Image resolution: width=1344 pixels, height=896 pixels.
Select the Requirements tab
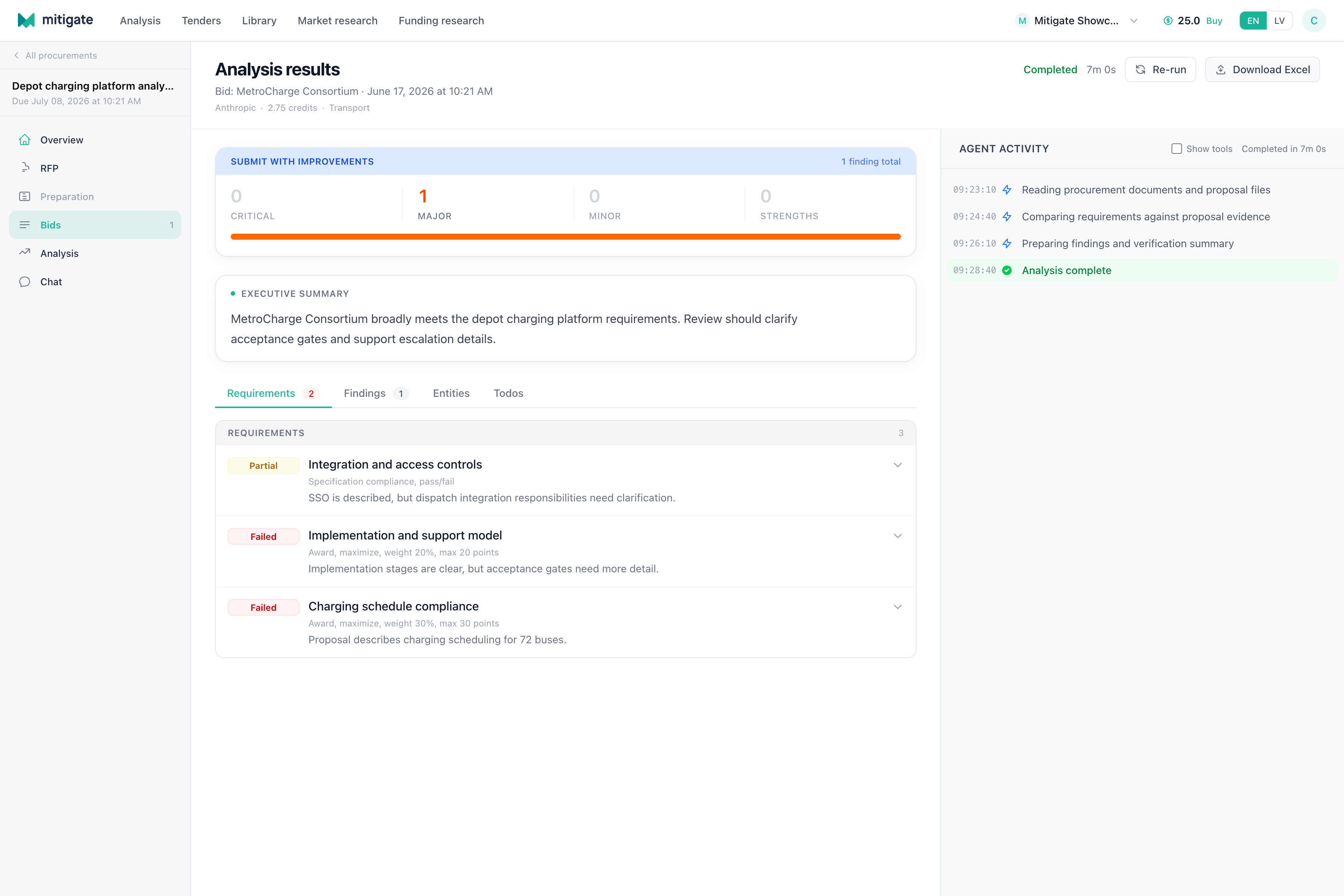273,393
